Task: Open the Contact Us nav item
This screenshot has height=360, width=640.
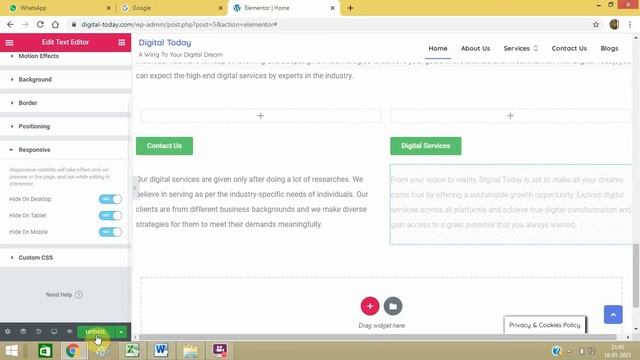Action: point(569,48)
